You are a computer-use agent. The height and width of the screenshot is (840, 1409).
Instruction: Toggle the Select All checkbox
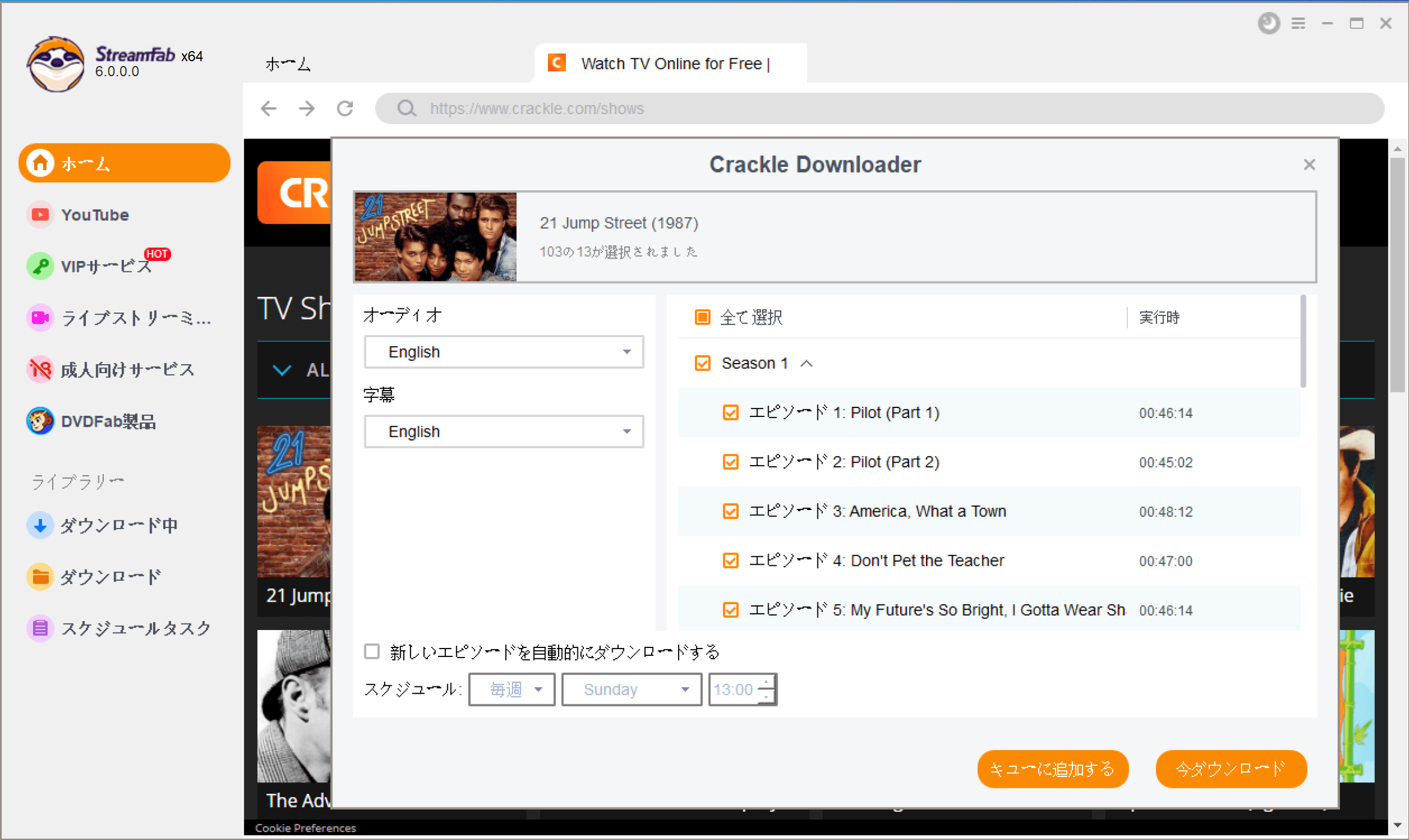[702, 317]
